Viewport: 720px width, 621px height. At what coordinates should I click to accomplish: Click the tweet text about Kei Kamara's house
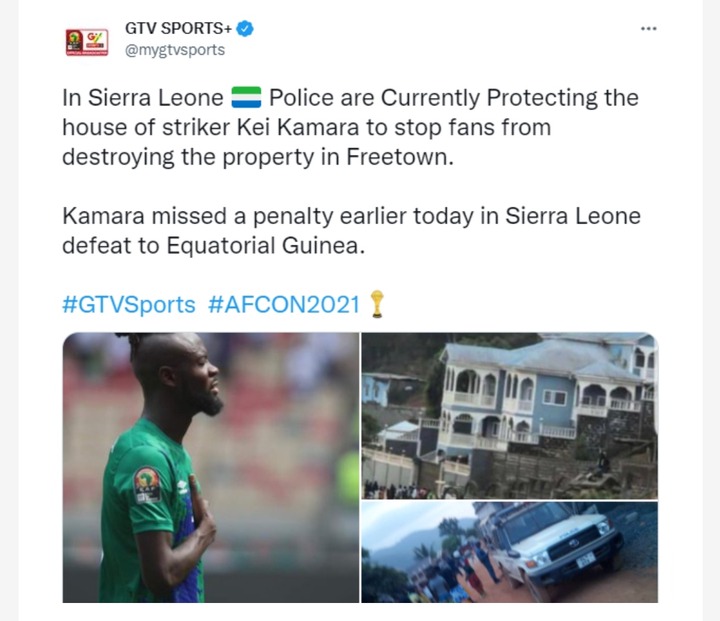[350, 127]
